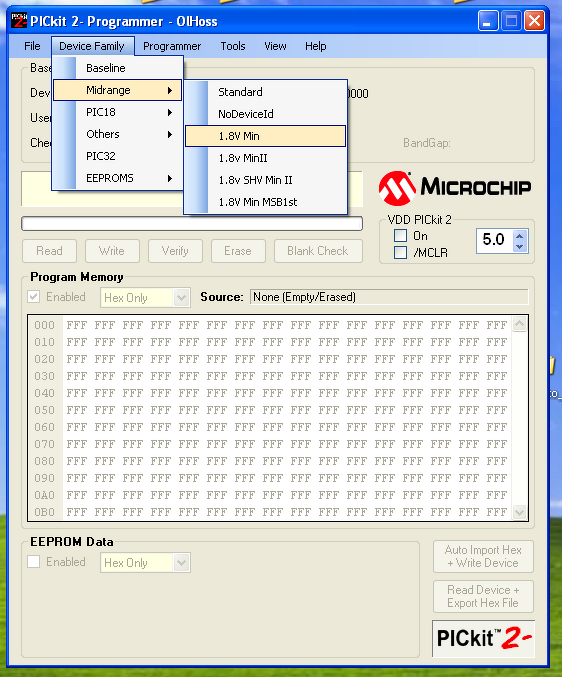Toggle EEPROM Data Enabled checkbox
Screen dimensions: 562x677
click(34, 562)
